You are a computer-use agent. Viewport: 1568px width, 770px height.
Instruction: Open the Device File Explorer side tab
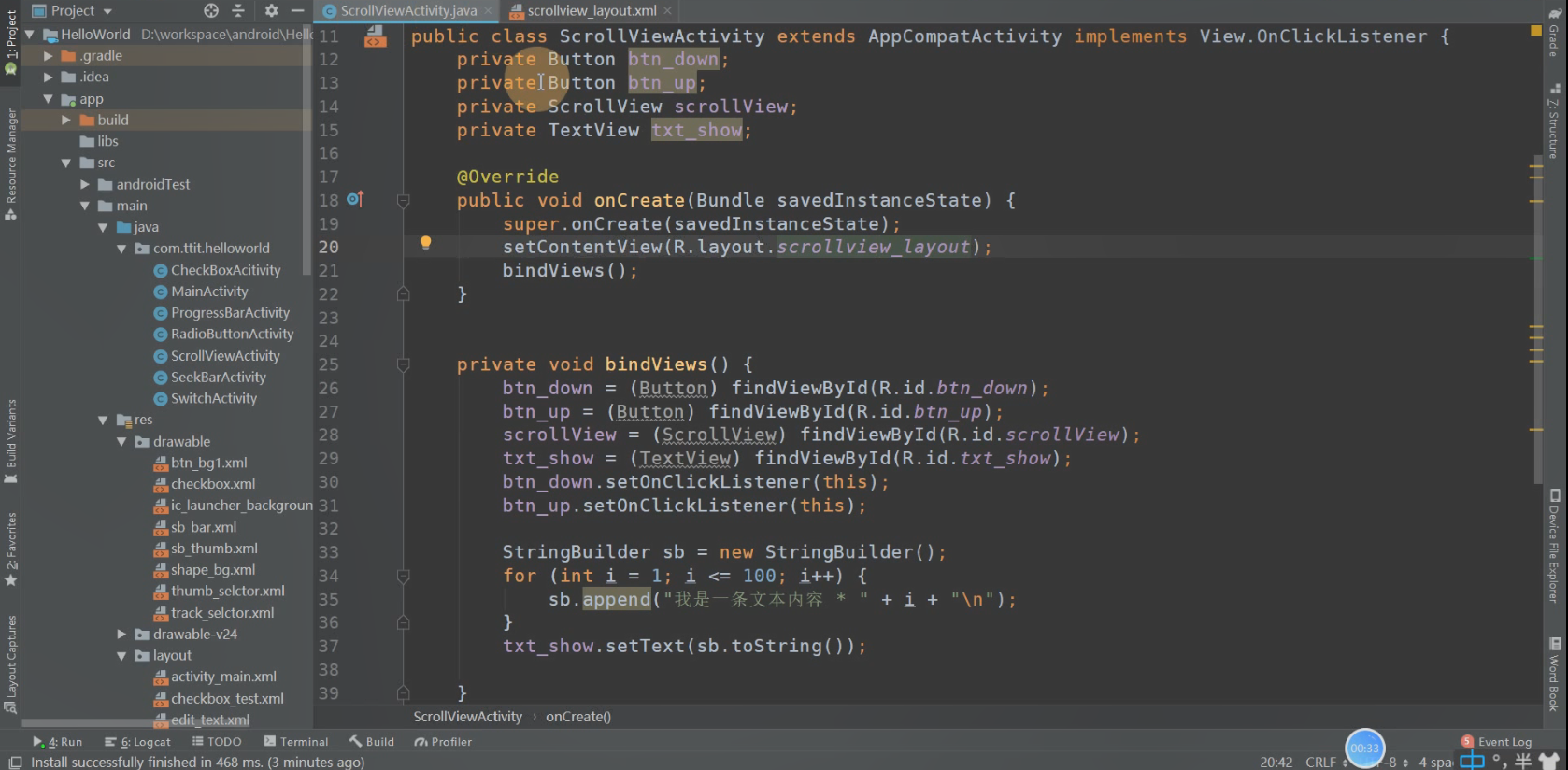pyautogui.click(x=1554, y=546)
